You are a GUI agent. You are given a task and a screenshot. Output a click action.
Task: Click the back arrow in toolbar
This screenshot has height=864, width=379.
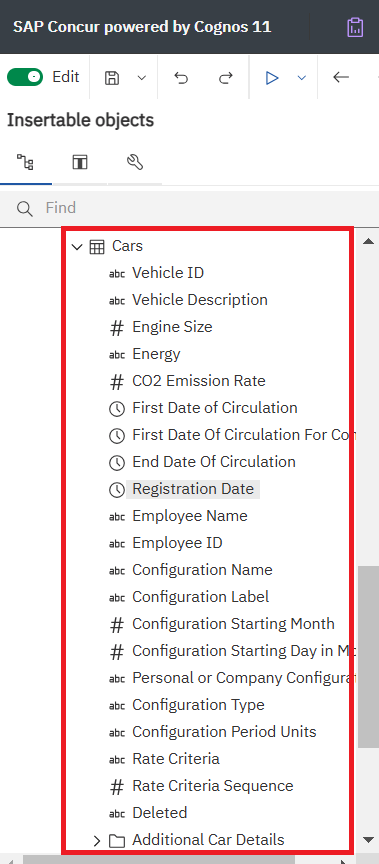(341, 77)
